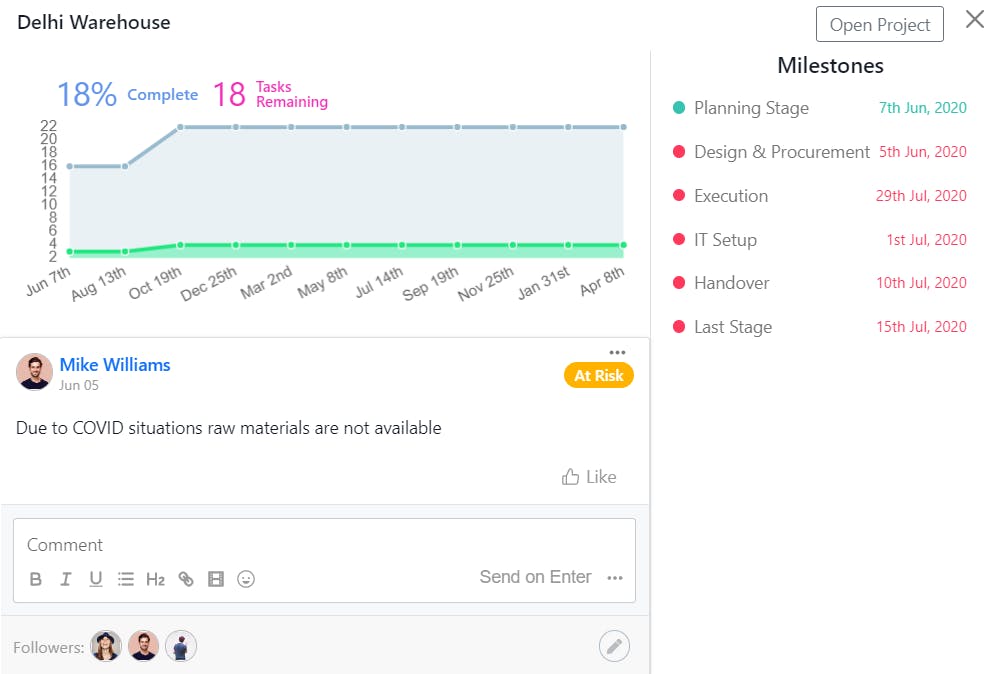
Task: Edit followers with pencil icon
Action: click(x=615, y=646)
